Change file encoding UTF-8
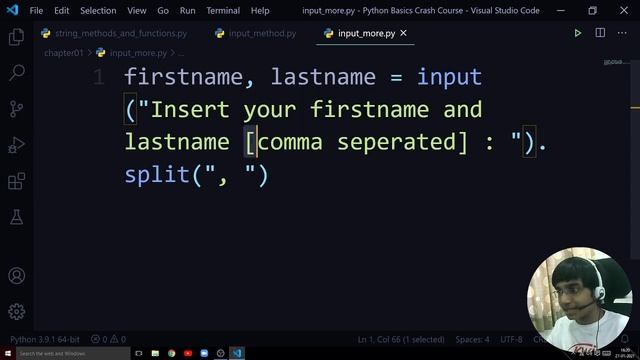640x360 pixels. tap(511, 339)
